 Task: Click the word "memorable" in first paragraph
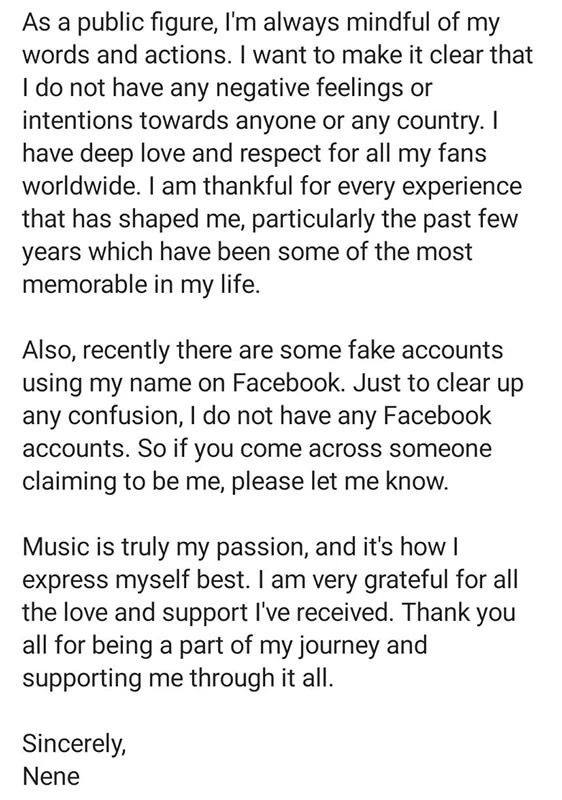point(85,285)
